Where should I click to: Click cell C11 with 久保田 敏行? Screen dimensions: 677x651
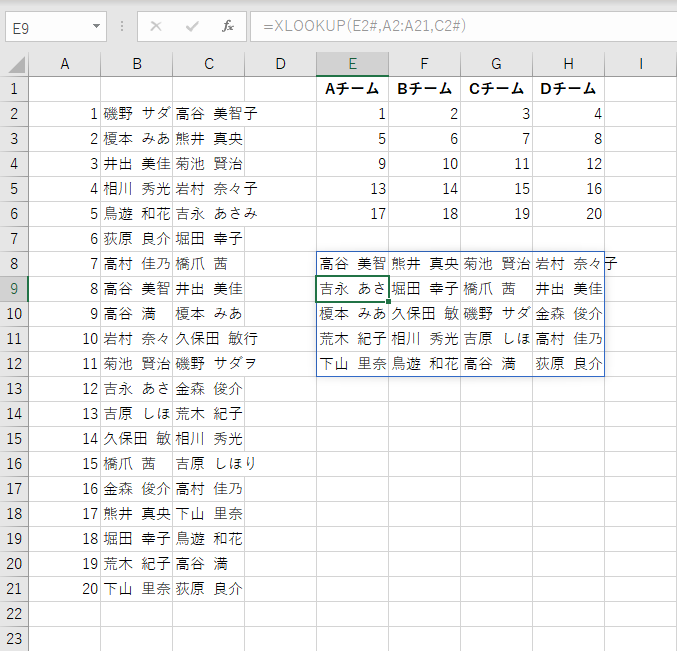pyautogui.click(x=209, y=339)
